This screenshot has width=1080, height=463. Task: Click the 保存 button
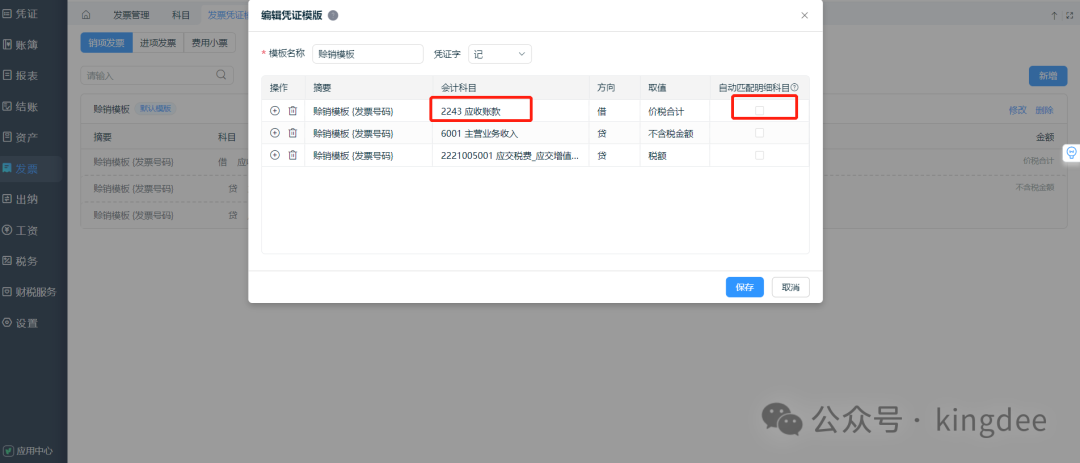point(744,287)
